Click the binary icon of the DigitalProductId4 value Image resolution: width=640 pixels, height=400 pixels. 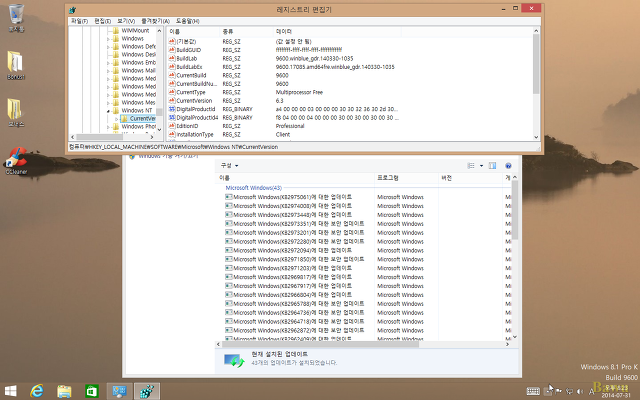point(172,118)
